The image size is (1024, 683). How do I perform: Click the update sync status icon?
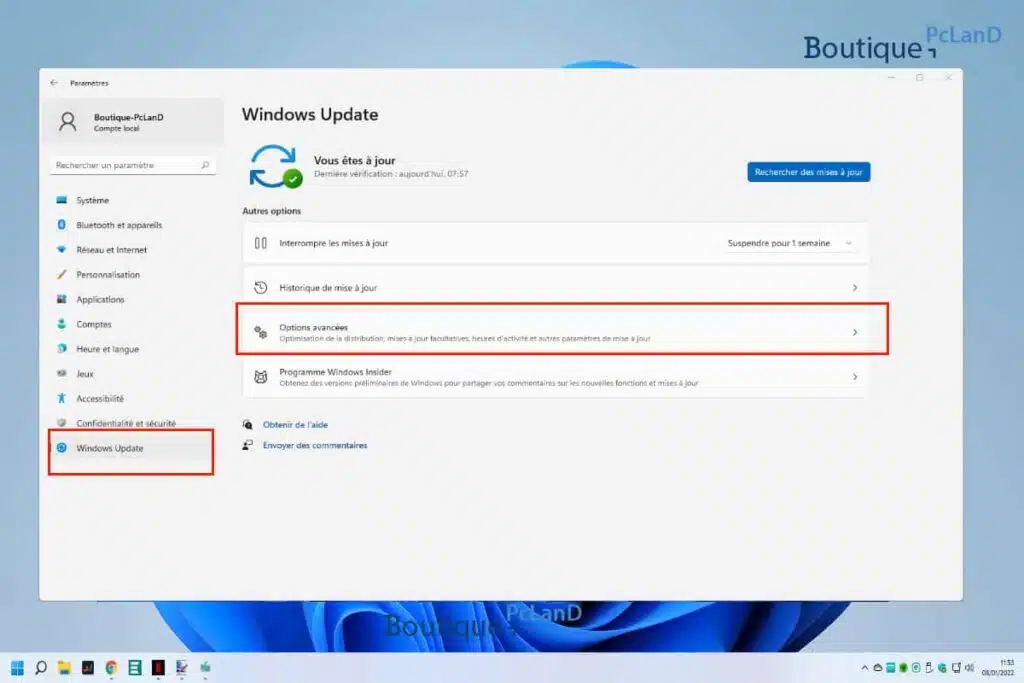[274, 167]
